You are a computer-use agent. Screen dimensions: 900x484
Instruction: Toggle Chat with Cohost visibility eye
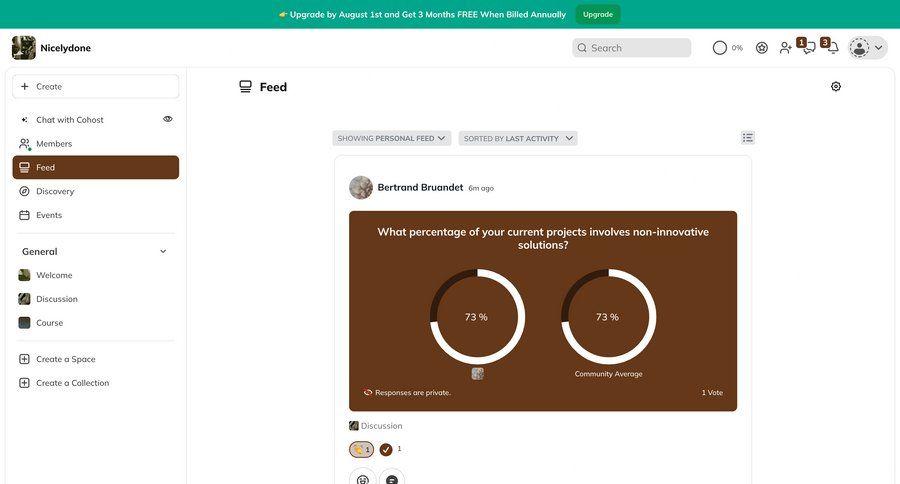168,119
